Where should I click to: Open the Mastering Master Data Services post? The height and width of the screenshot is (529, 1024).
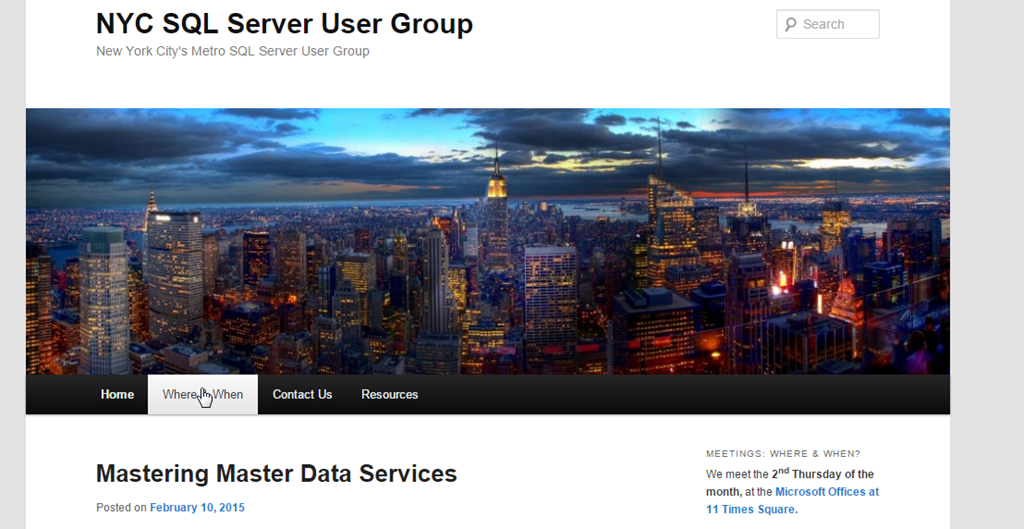click(276, 474)
